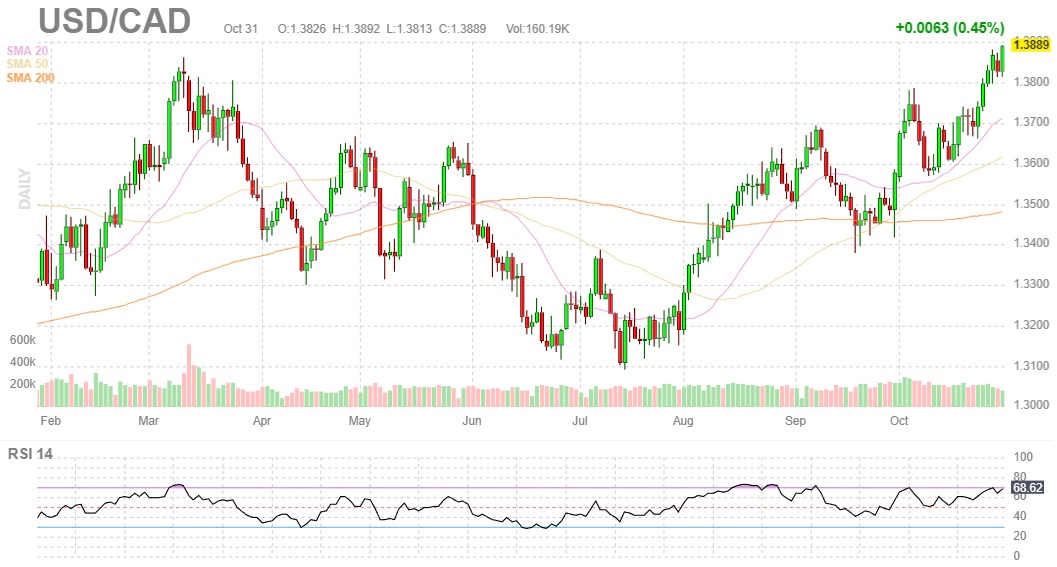Click the USD/CAD chart title
This screenshot has height=567, width=1057.
pos(115,21)
